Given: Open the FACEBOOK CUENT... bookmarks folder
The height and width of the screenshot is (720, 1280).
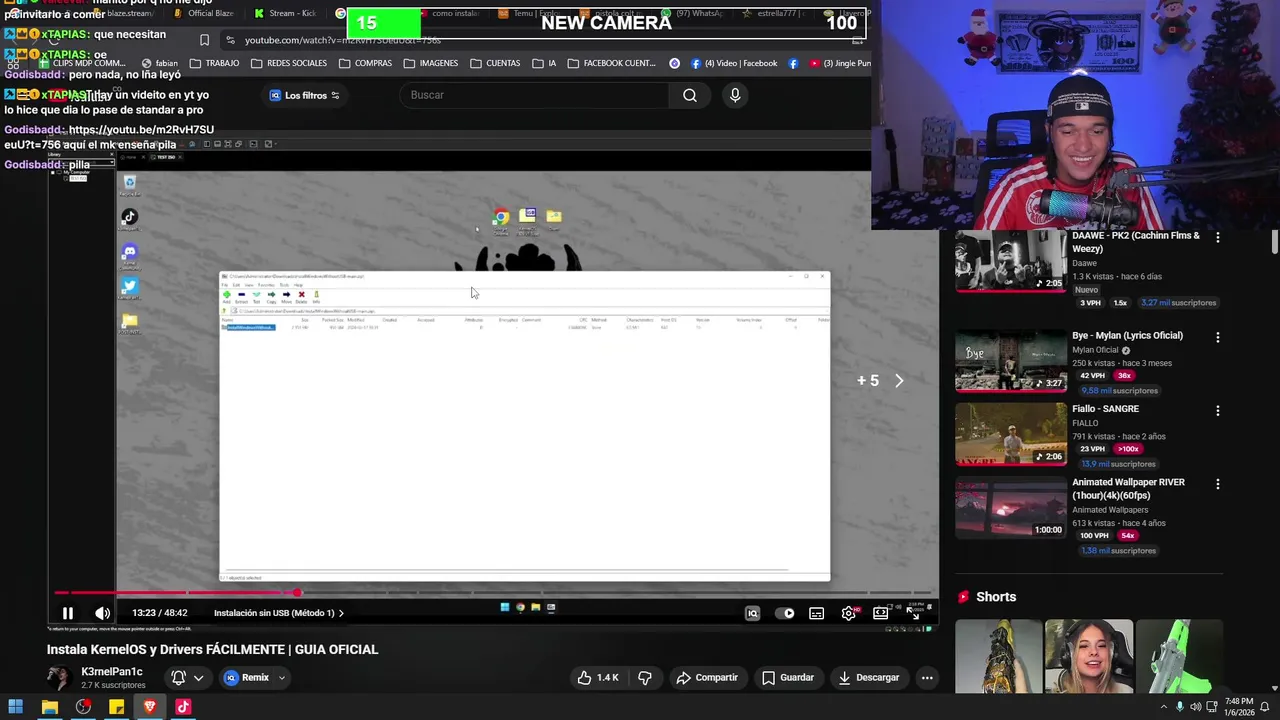Looking at the screenshot, I should pos(611,63).
